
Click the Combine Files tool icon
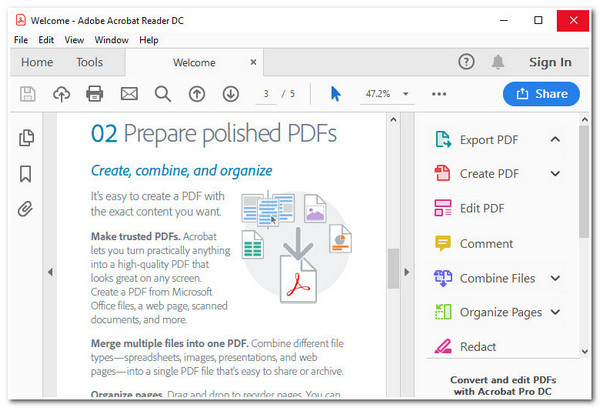pos(443,278)
